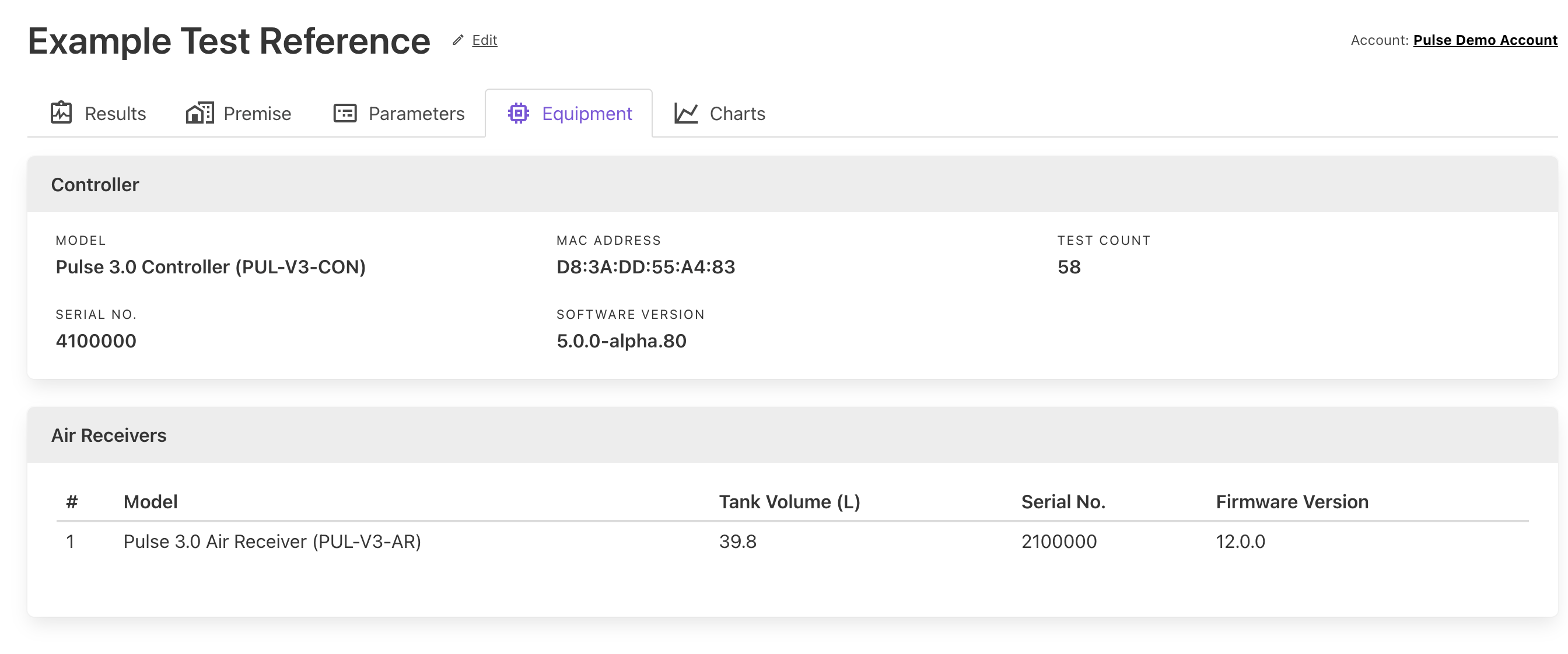This screenshot has height=654, width=1568.
Task: Click the Premise building icon
Action: (x=199, y=113)
